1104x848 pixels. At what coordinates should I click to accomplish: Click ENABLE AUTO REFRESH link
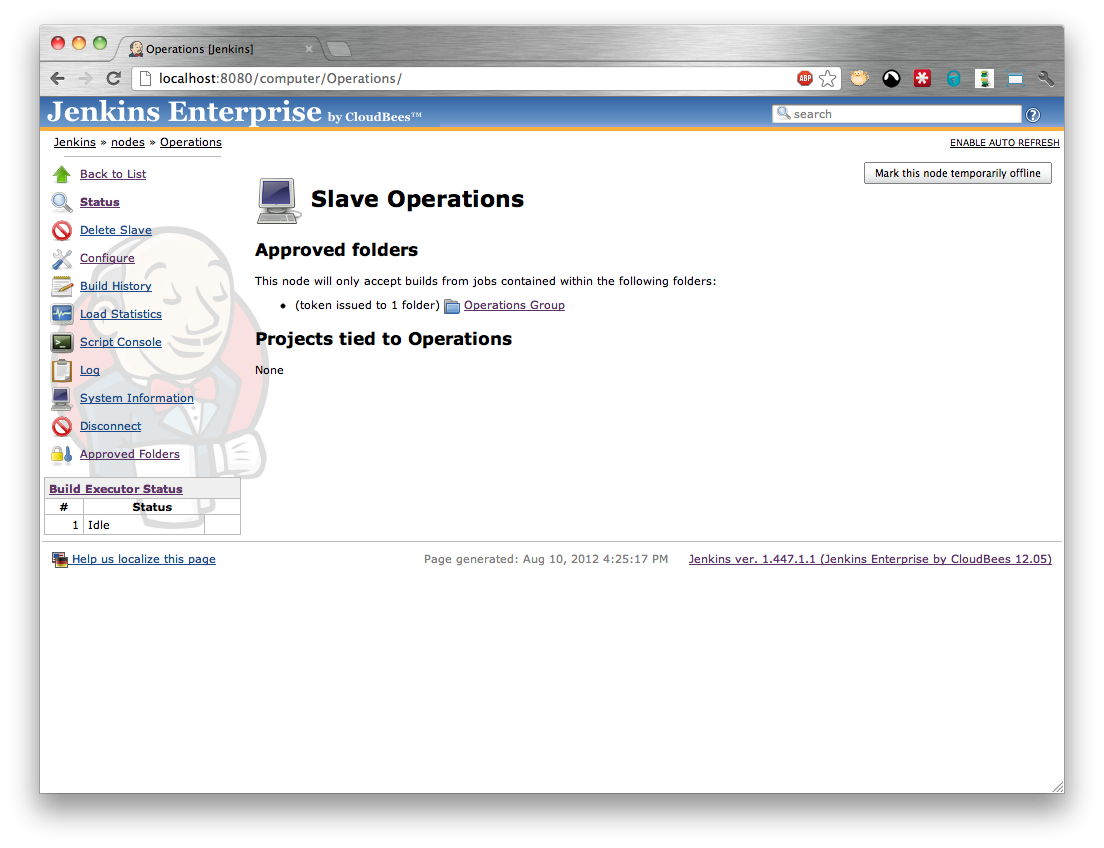pyautogui.click(x=1004, y=142)
